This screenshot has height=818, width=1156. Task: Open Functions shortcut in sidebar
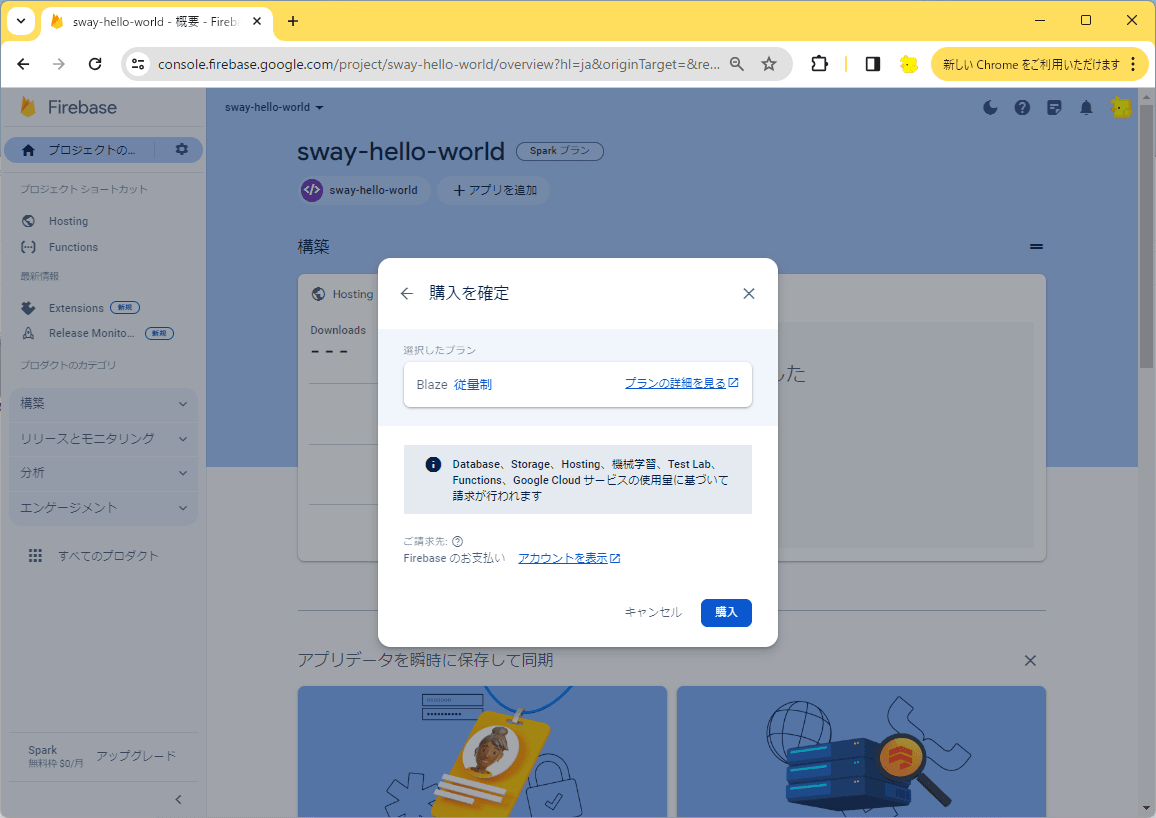73,247
